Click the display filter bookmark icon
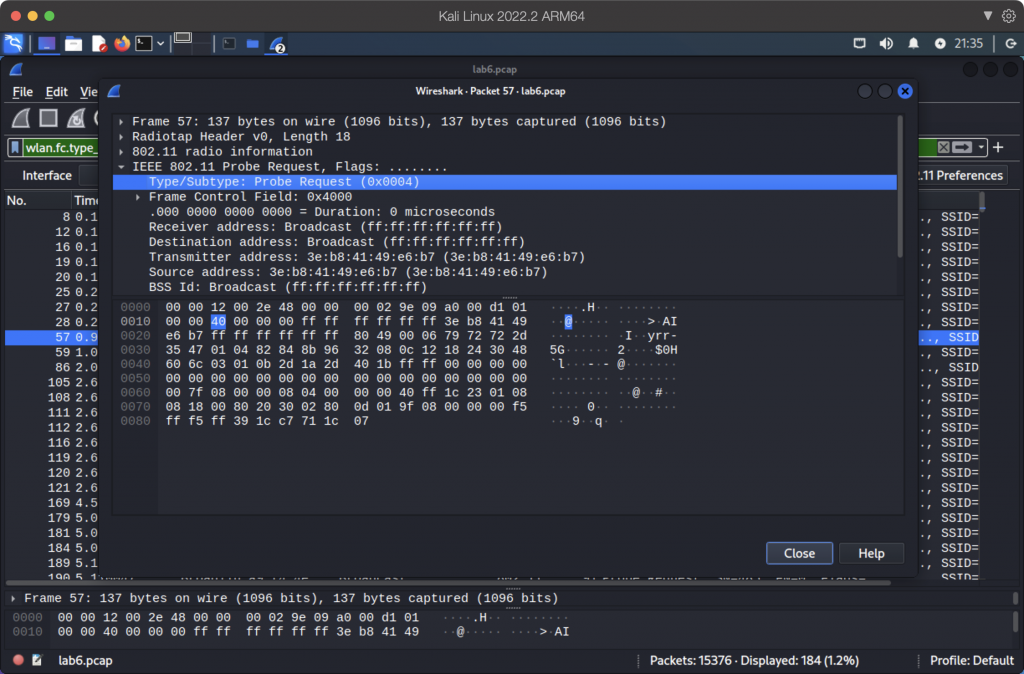This screenshot has height=674, width=1024. click(x=15, y=148)
